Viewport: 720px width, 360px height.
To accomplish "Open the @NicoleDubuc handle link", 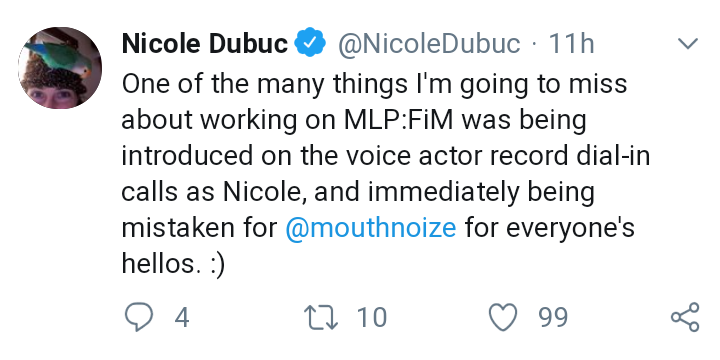I will point(430,44).
